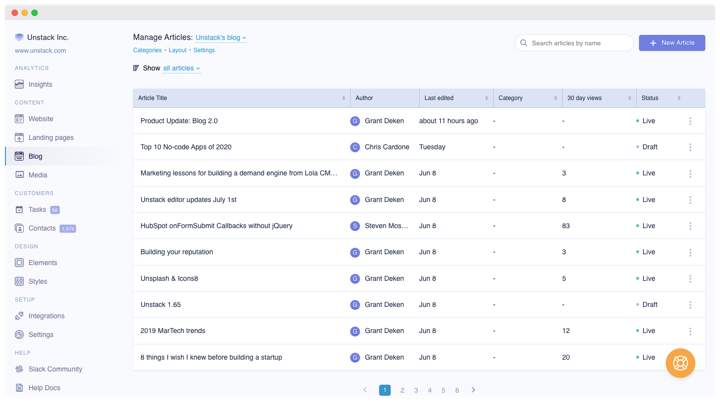Click the search magnifier icon
The width and height of the screenshot is (720, 402).
pyautogui.click(x=523, y=43)
